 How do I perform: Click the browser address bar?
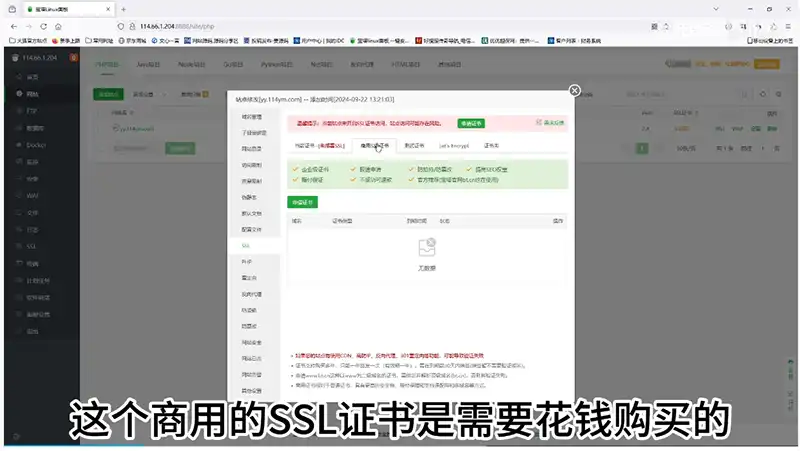[x=350, y=26]
